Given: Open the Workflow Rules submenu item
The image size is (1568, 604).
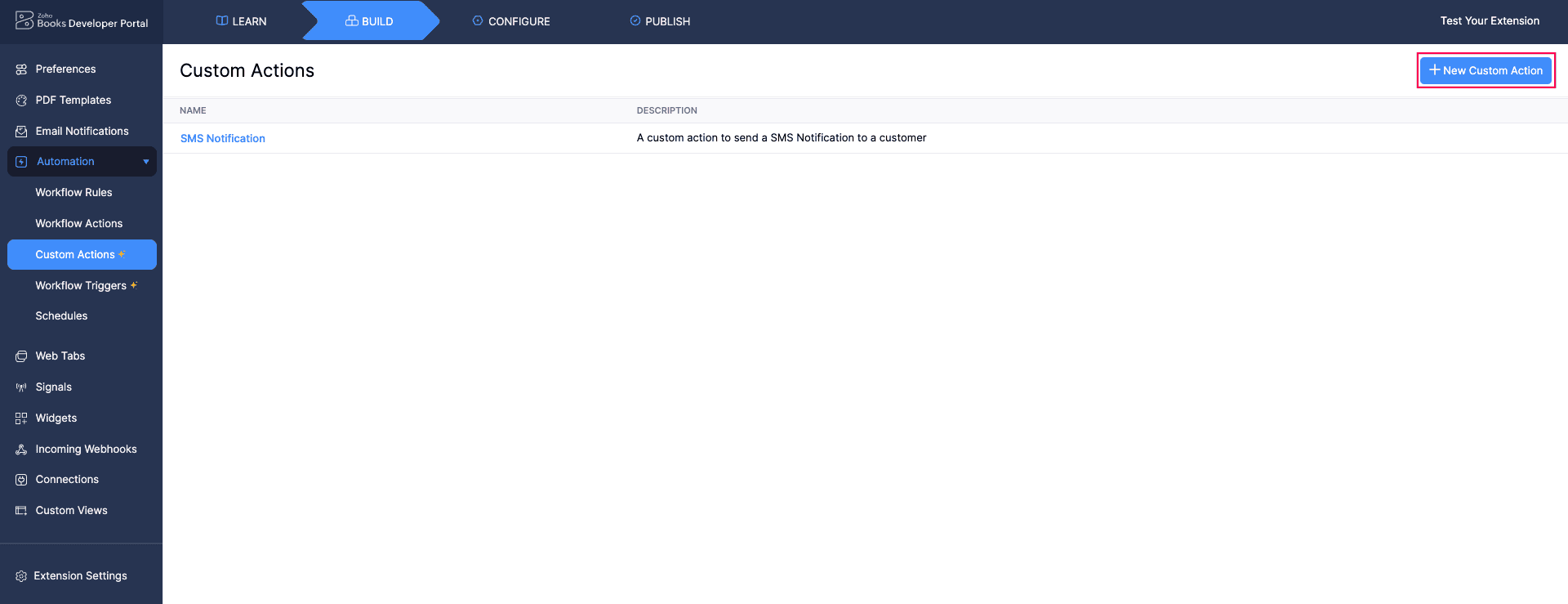Looking at the screenshot, I should pos(73,193).
